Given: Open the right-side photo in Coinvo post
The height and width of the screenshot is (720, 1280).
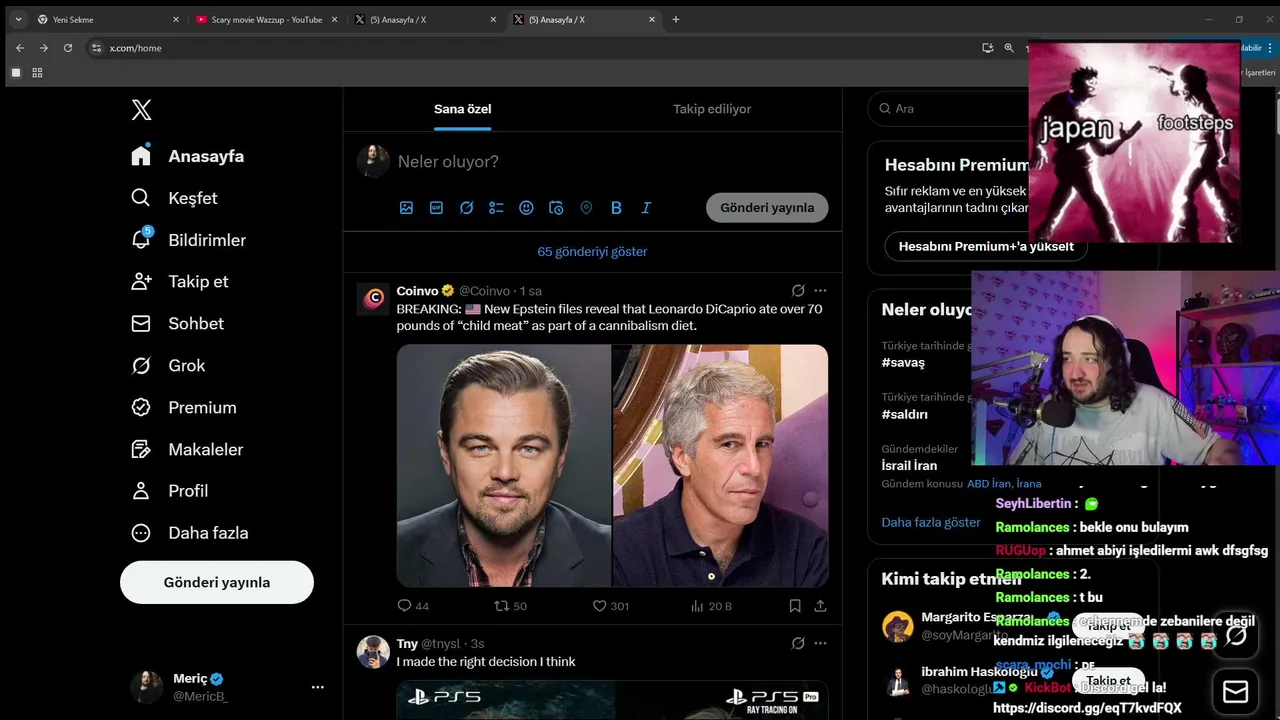Looking at the screenshot, I should click(721, 466).
